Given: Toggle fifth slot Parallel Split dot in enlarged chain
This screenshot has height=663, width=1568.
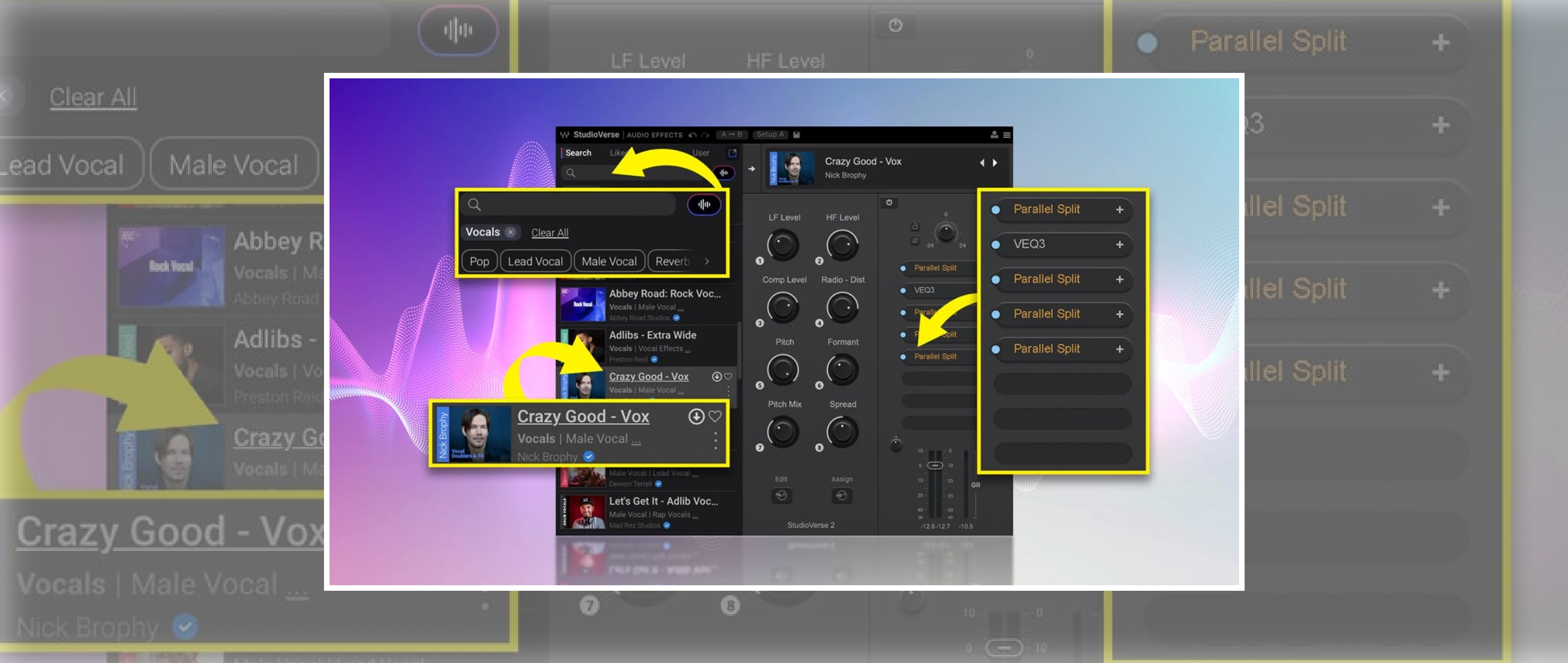Looking at the screenshot, I should [x=996, y=350].
